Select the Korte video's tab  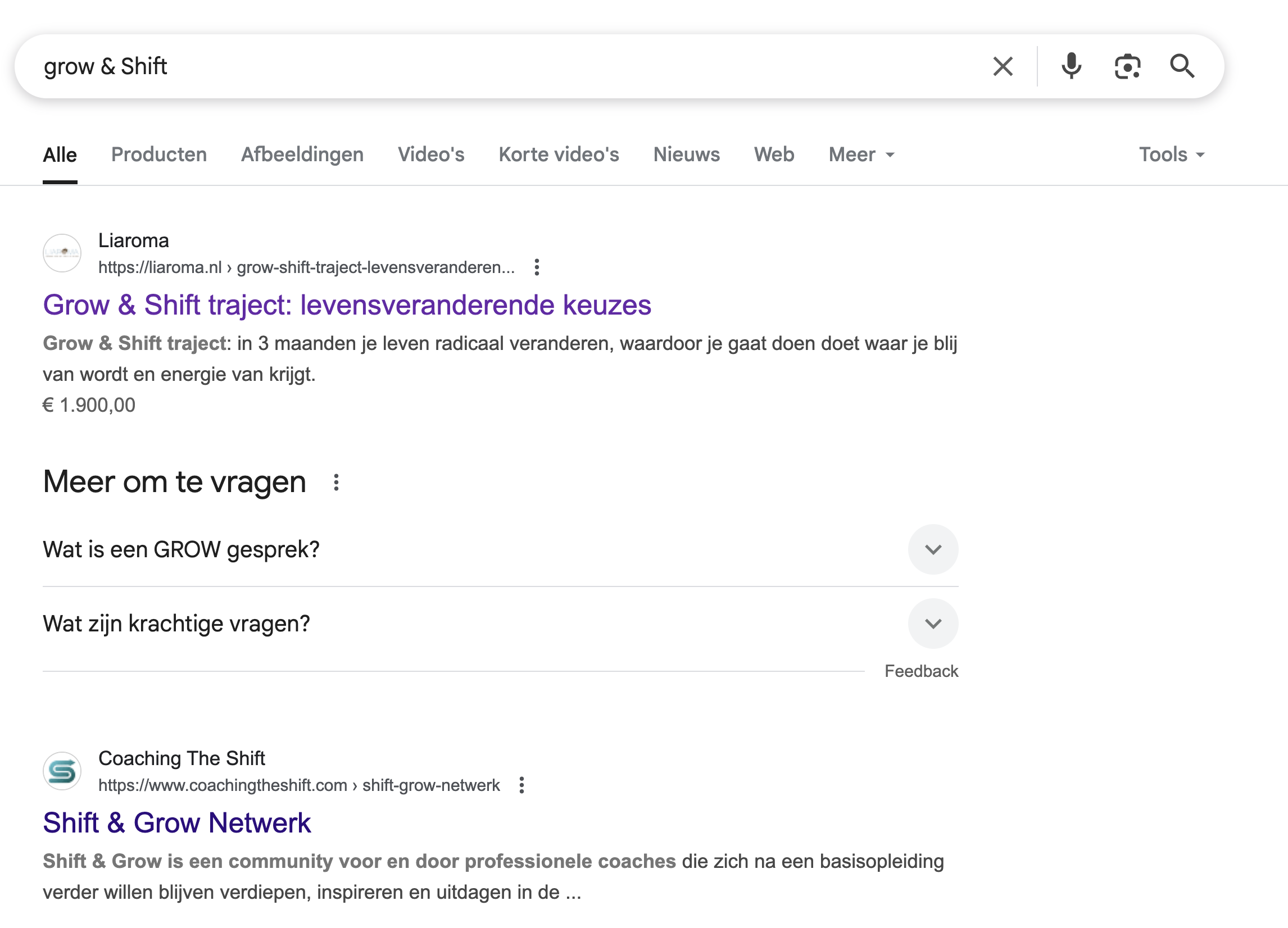coord(558,154)
